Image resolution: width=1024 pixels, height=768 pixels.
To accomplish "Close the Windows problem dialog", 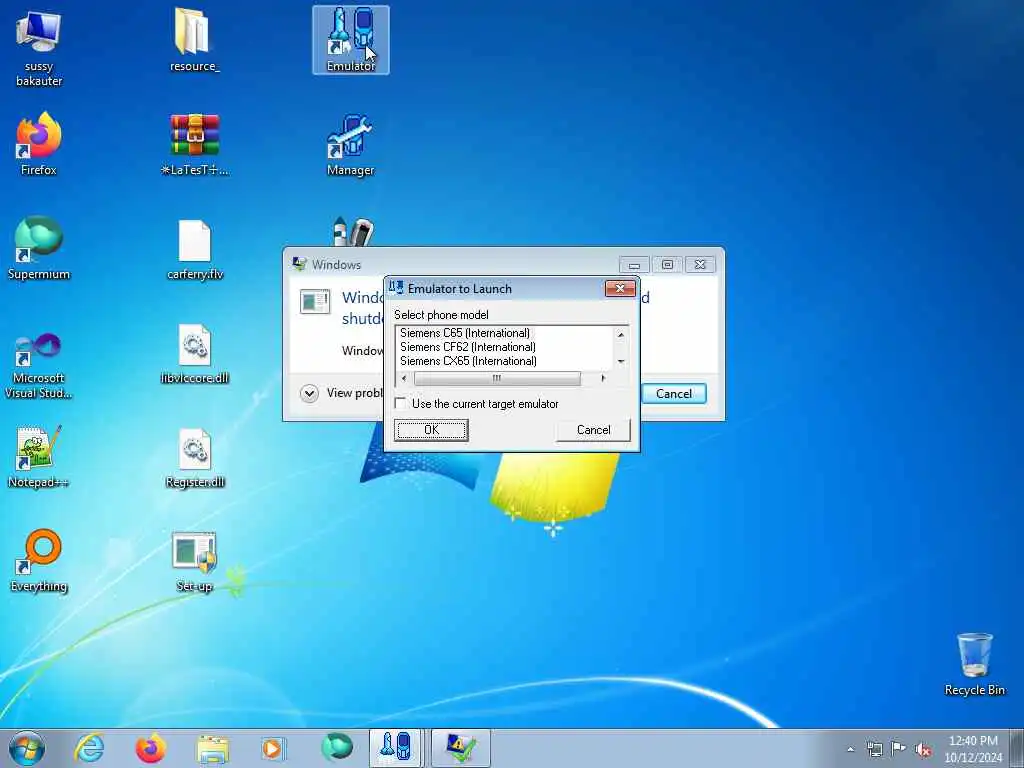I will pos(700,264).
